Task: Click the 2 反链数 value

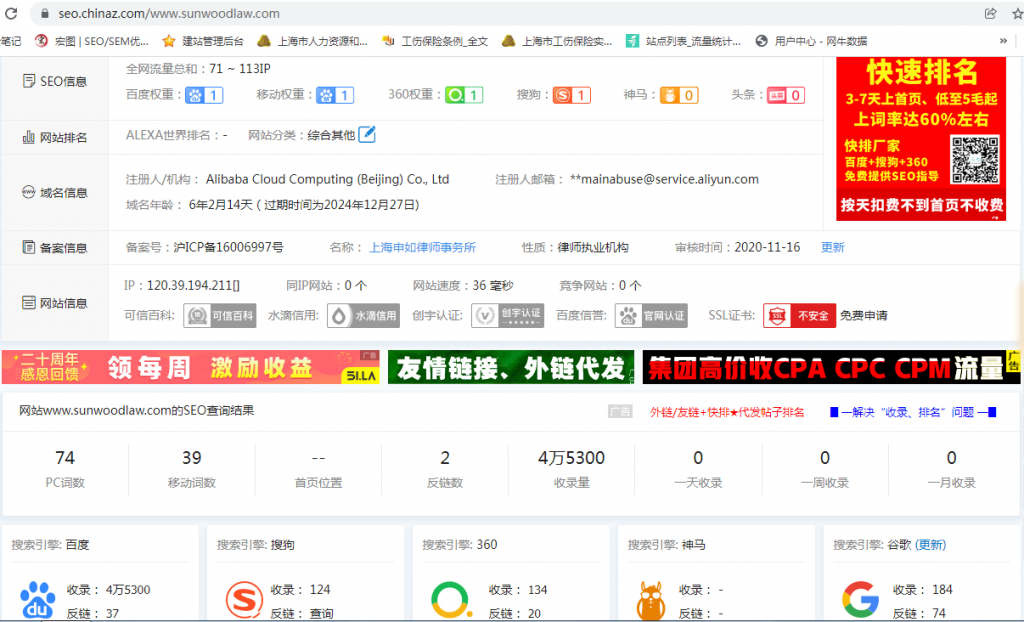Action: [x=445, y=458]
